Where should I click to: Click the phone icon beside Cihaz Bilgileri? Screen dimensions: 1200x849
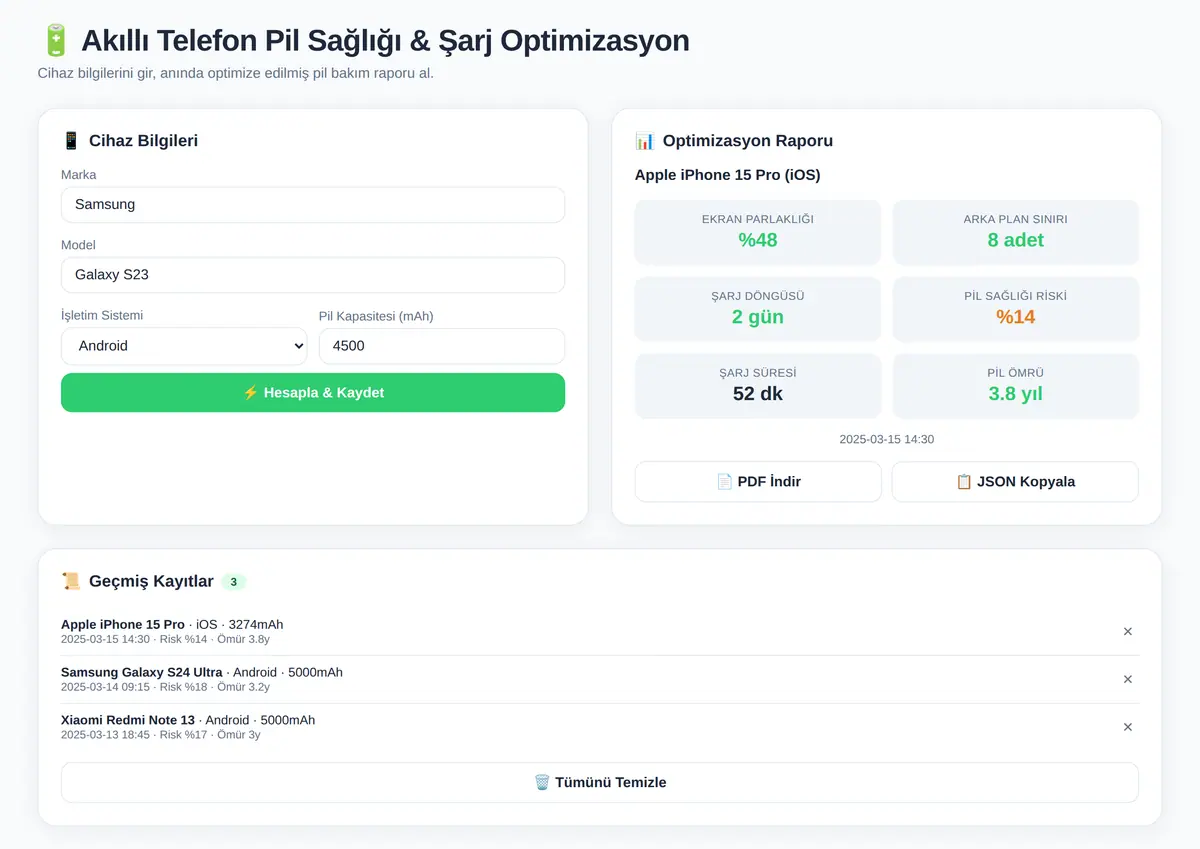[x=70, y=141]
